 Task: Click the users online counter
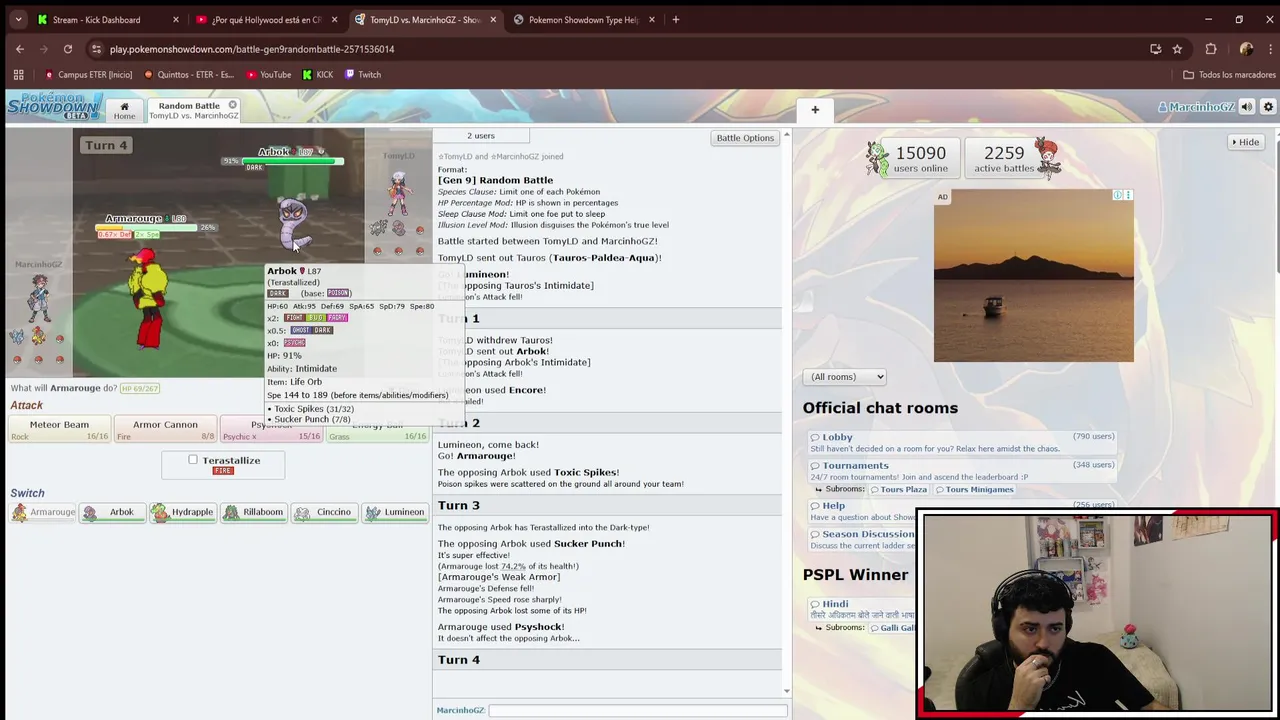[921, 158]
